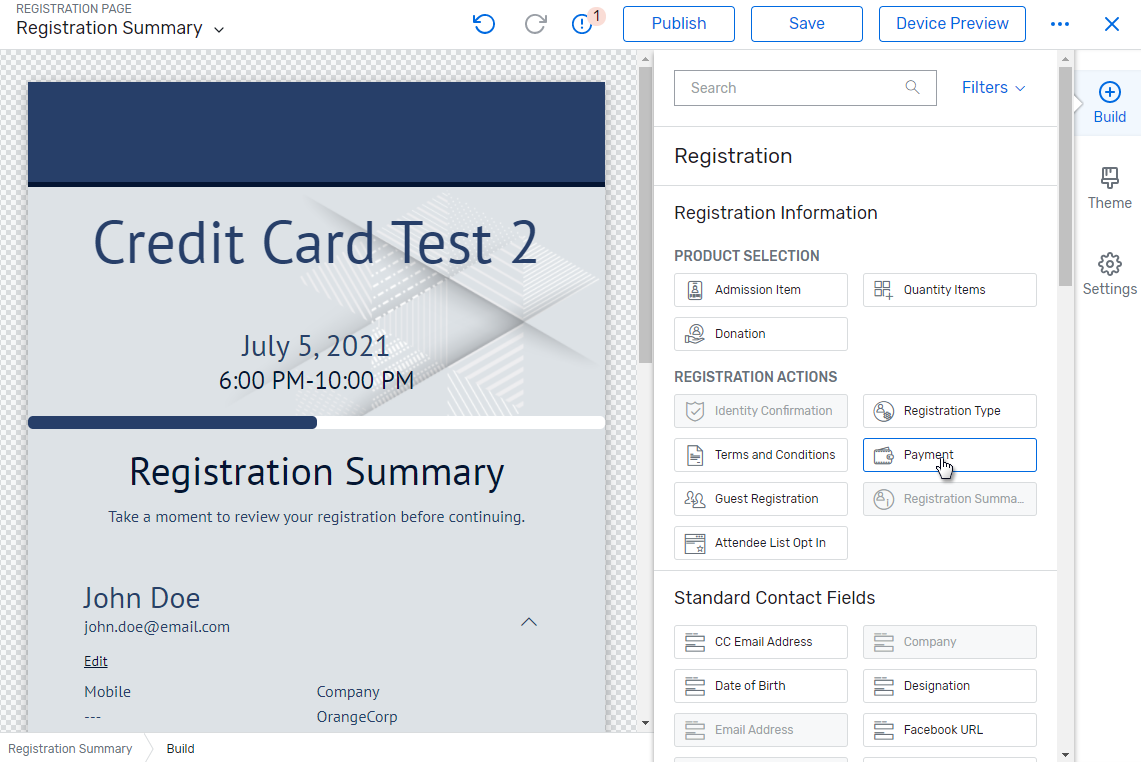Add the Donation widget
Screen dimensions: 1141x762
[760, 333]
